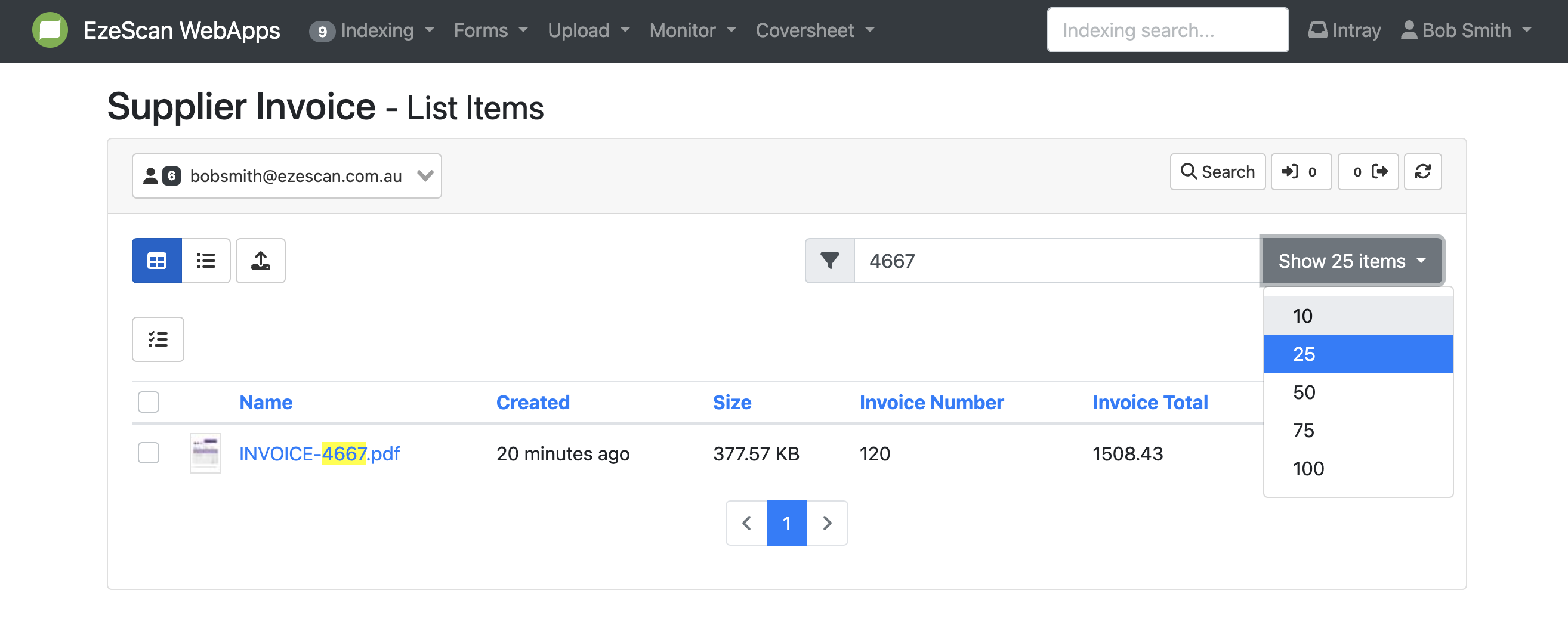1568x643 pixels.
Task: Check the select-all header checkbox
Action: tap(149, 402)
